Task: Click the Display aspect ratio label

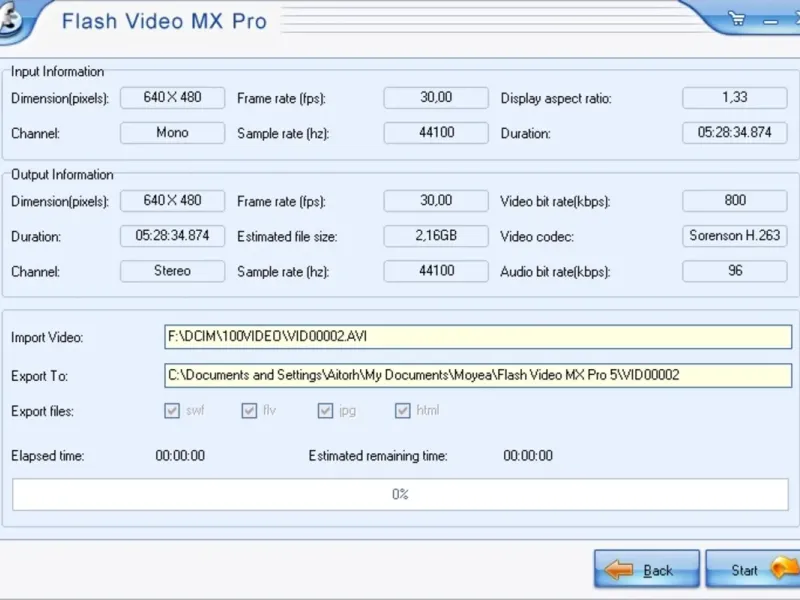Action: (556, 98)
